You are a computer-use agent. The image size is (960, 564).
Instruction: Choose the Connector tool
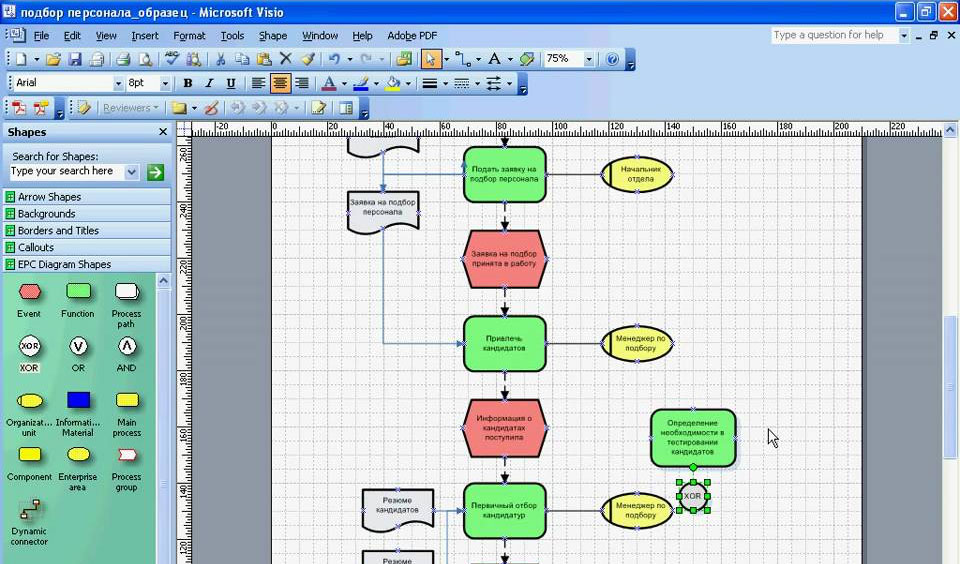[x=461, y=59]
